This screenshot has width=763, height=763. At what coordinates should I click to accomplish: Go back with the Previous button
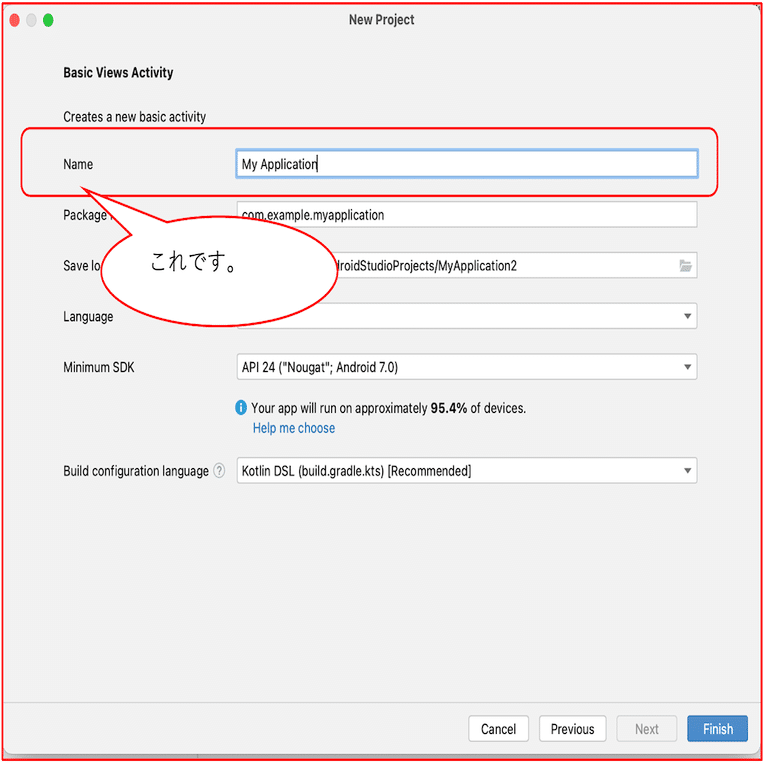pos(572,728)
